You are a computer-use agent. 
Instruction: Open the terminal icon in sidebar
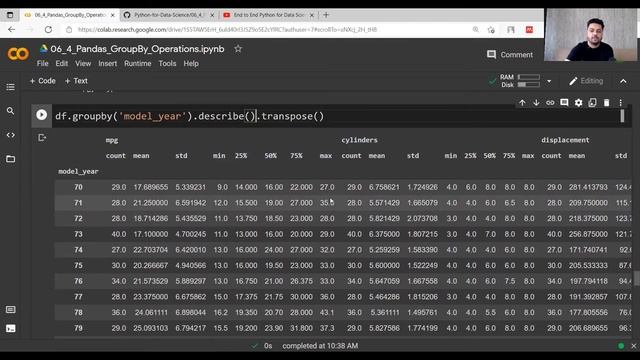point(11,328)
